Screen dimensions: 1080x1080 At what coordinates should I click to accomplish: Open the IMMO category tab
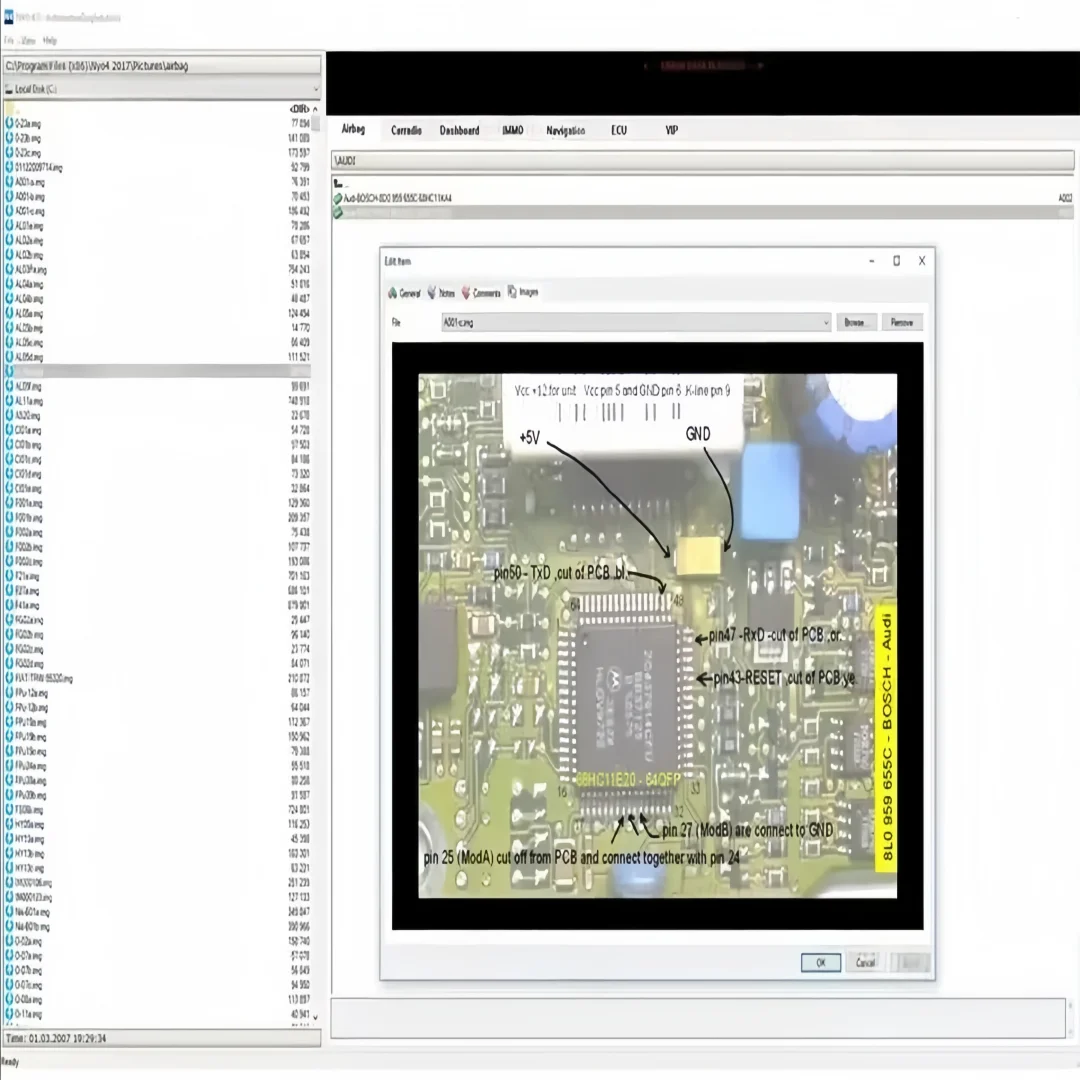point(512,131)
